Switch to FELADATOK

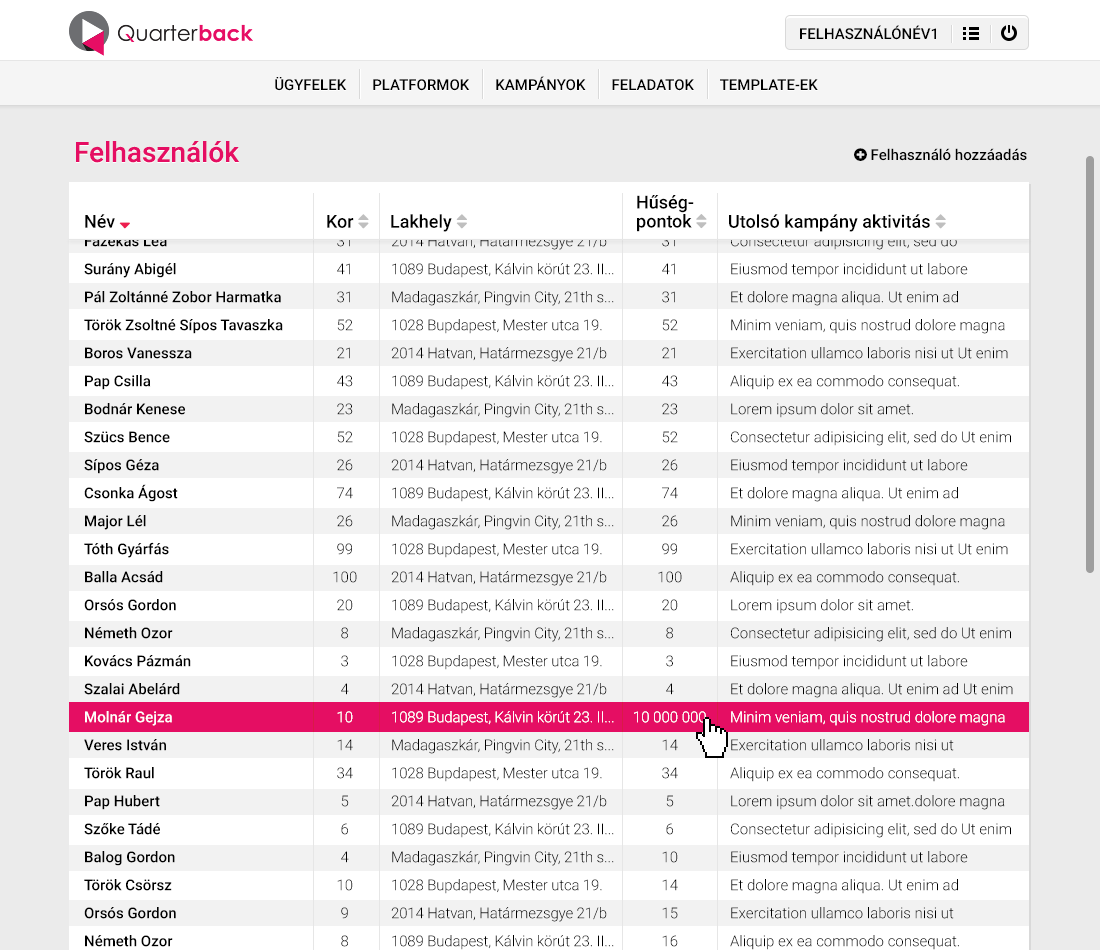(652, 85)
